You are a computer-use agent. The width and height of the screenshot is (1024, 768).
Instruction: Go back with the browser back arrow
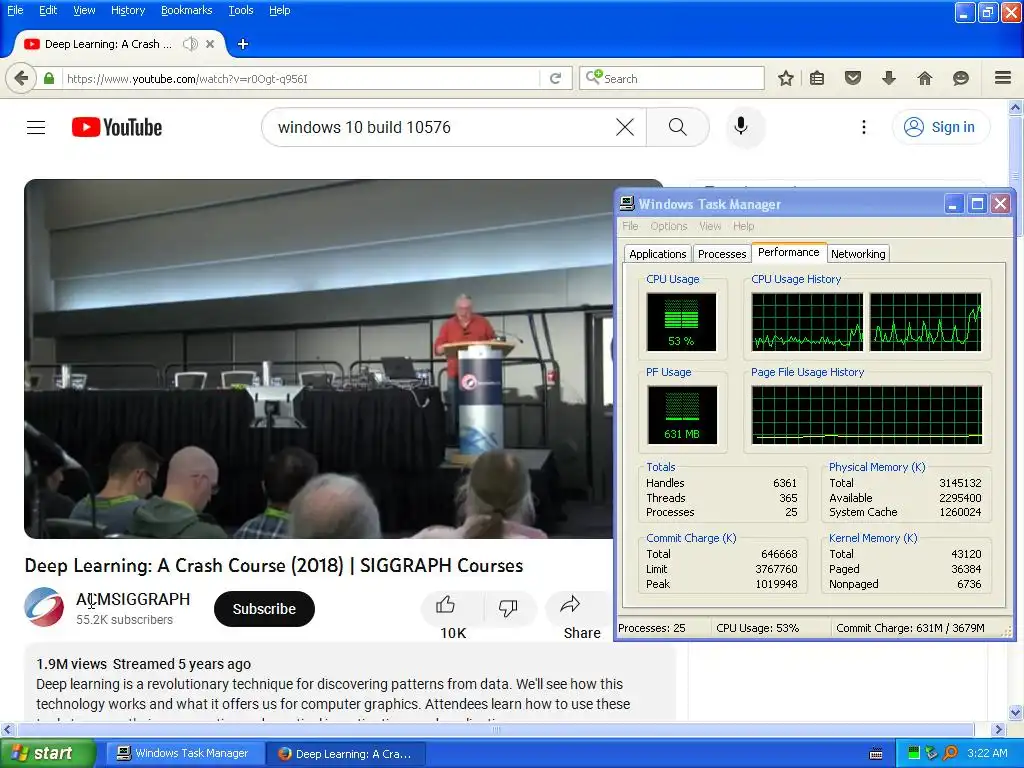20,78
